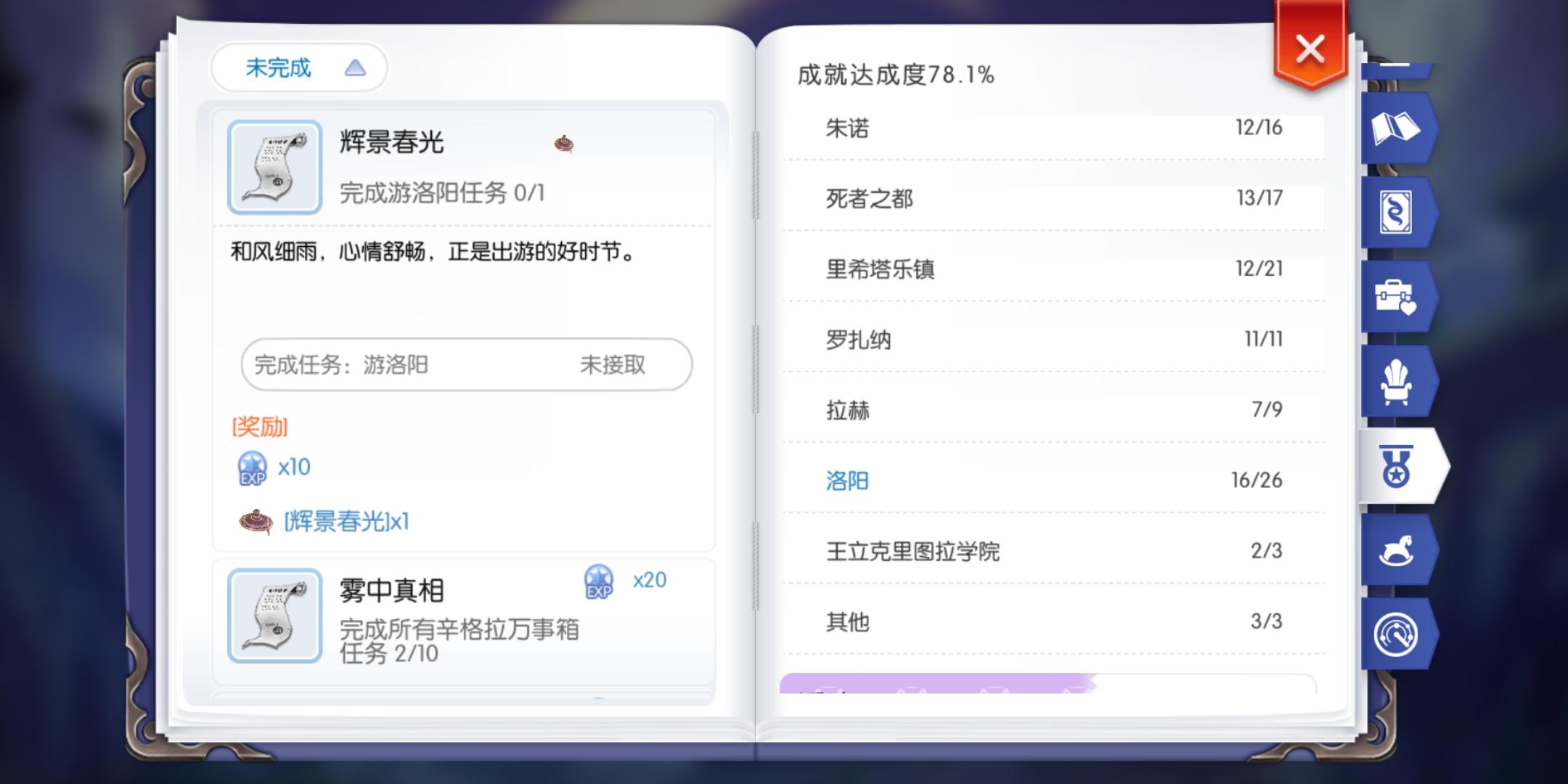Open the dragon card tab on the sidebar
Image resolution: width=1568 pixels, height=784 pixels.
pyautogui.click(x=1397, y=213)
